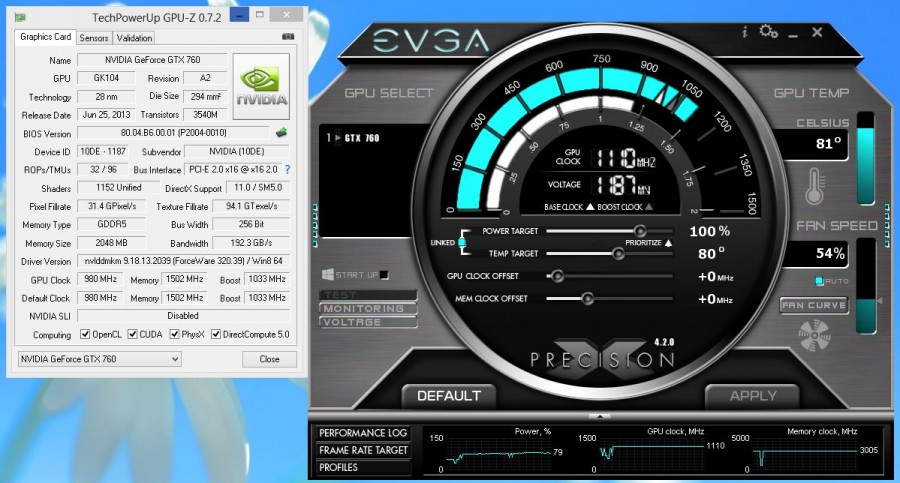Open the EVGA Precision info icon
This screenshot has height=483, width=900.
pos(744,32)
